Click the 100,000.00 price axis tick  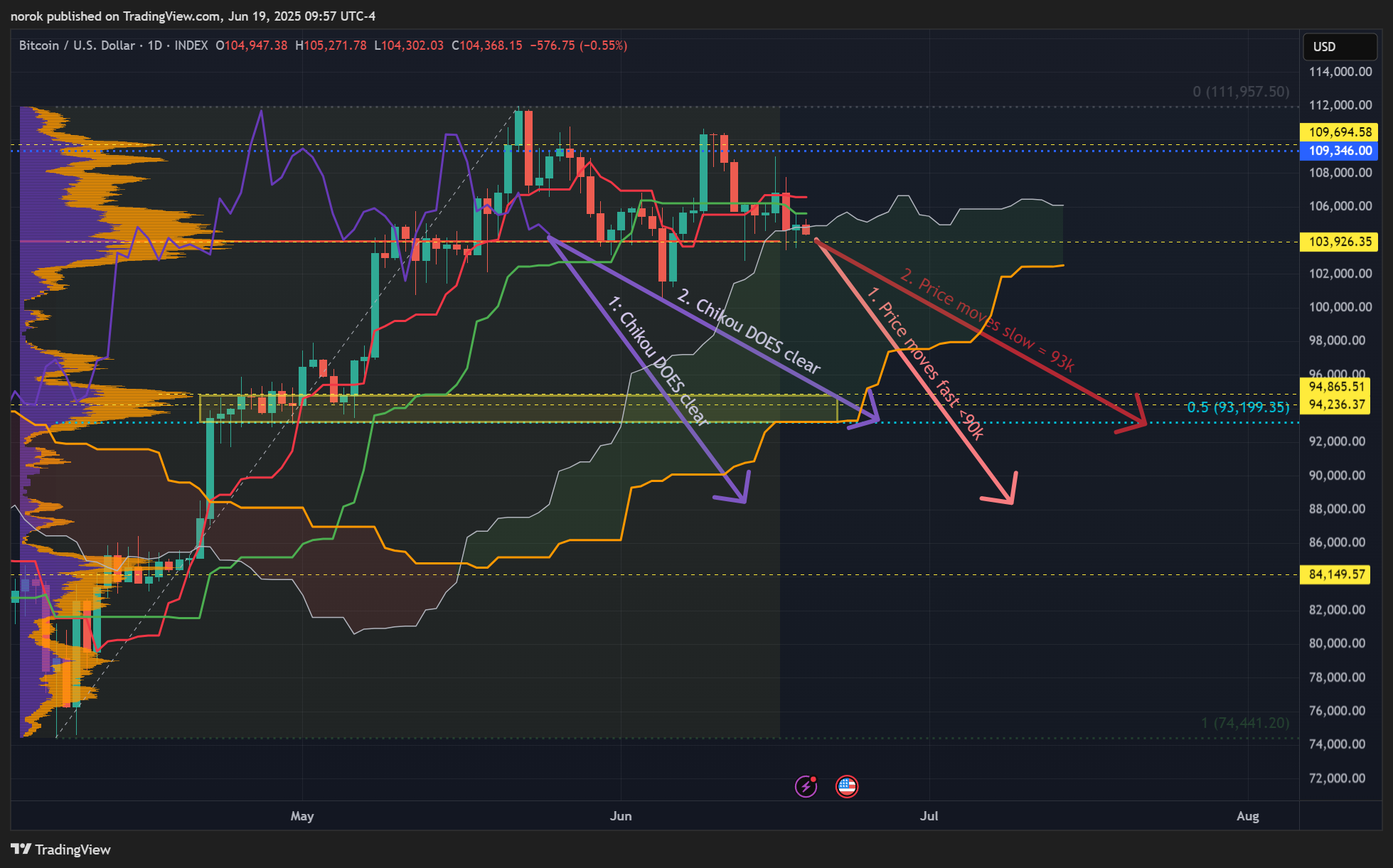[x=1340, y=307]
